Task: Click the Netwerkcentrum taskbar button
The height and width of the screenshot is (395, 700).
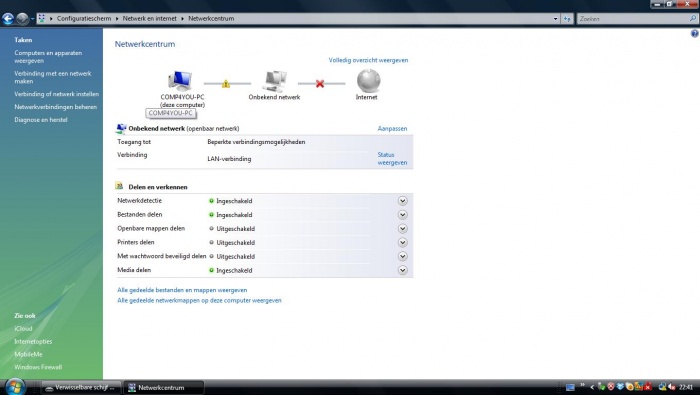Action: pos(163,387)
